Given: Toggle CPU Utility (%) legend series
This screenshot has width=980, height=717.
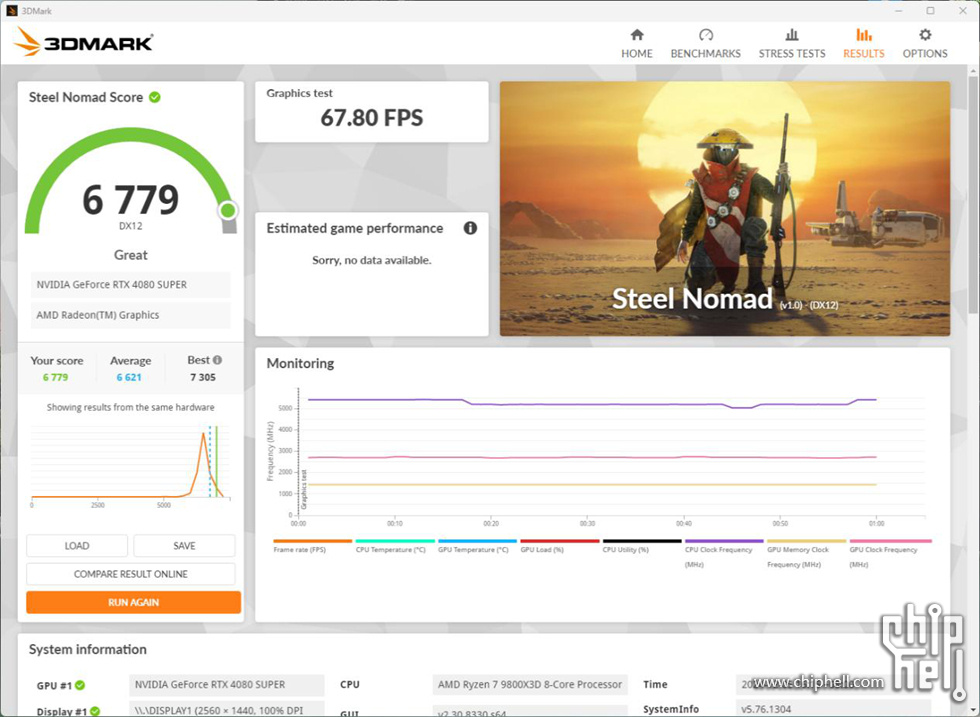Looking at the screenshot, I should [x=641, y=546].
